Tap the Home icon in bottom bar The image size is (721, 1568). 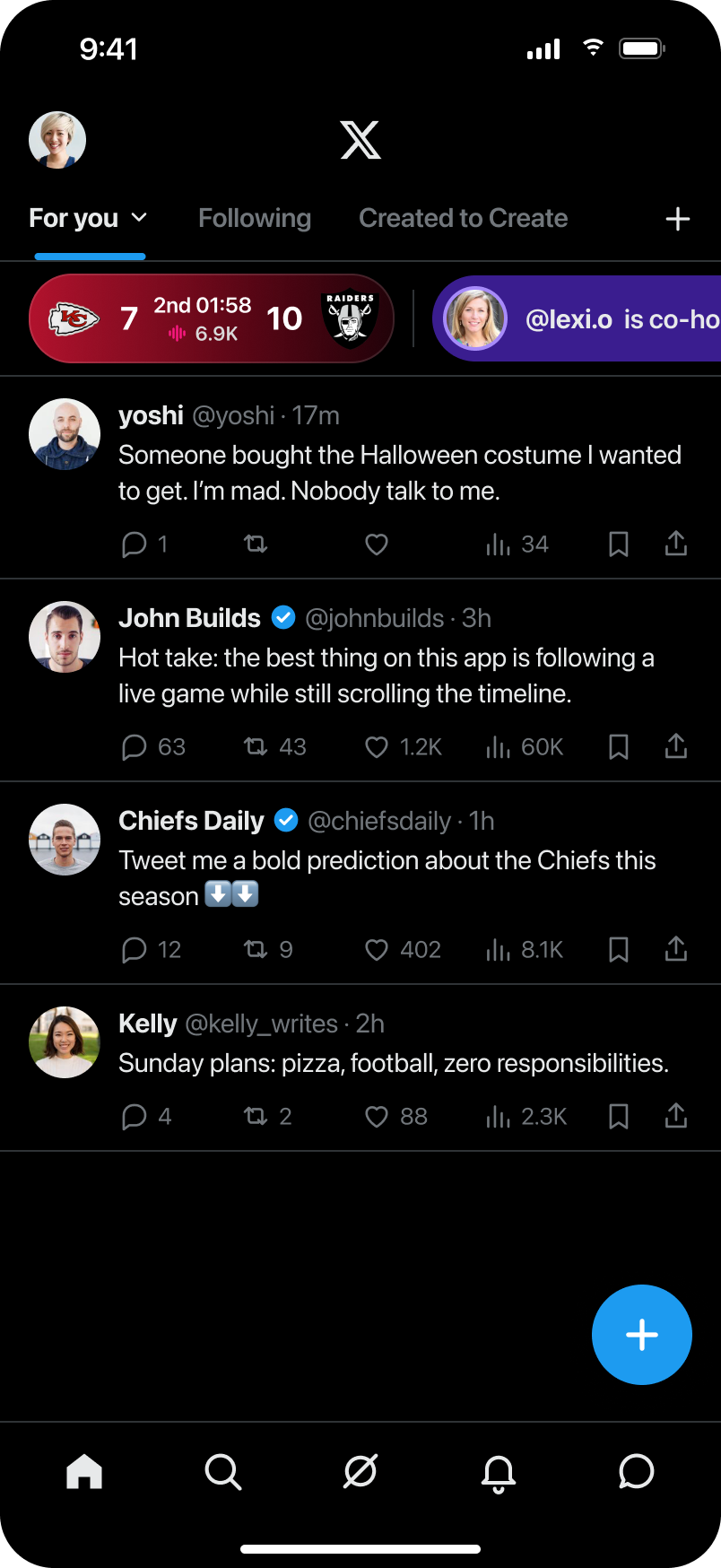(84, 1471)
